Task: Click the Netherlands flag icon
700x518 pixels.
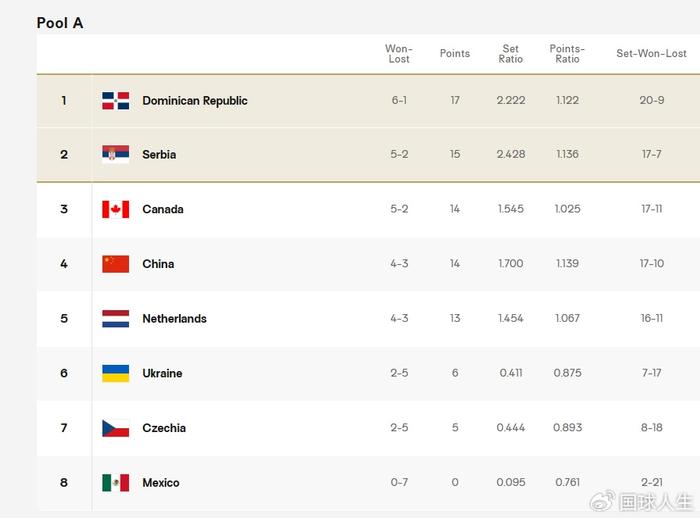Action: pos(116,319)
